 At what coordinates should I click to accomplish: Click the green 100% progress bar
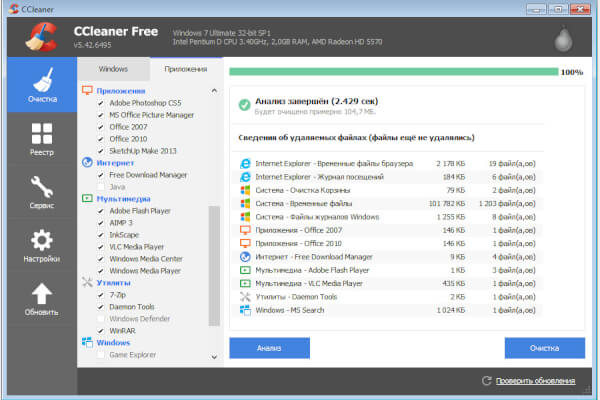coord(394,72)
